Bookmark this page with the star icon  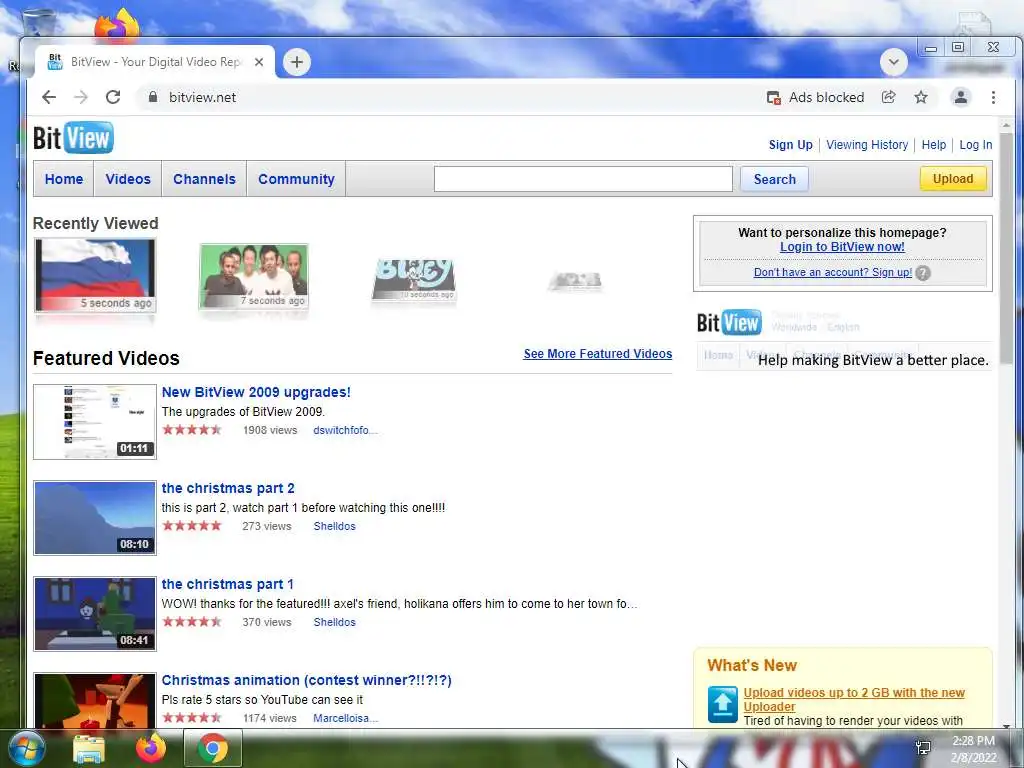[x=921, y=97]
